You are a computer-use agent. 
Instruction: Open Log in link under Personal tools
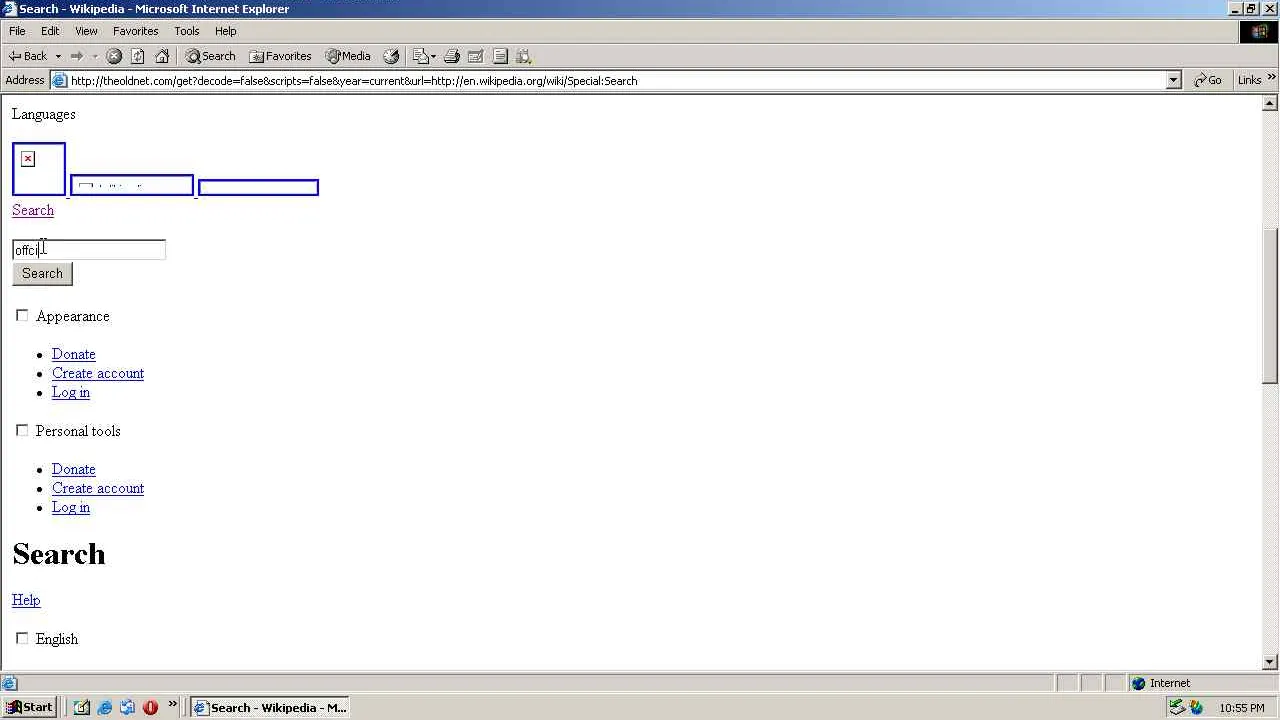point(71,507)
